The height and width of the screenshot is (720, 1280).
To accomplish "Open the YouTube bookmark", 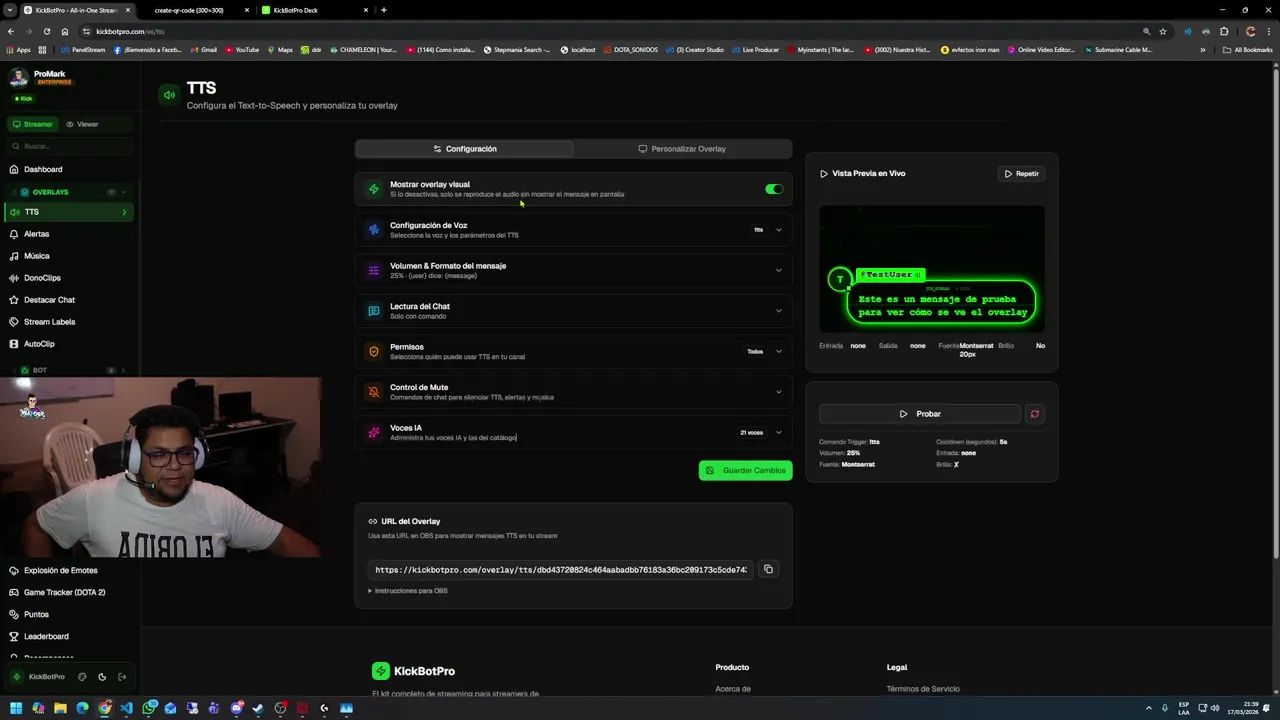I will pos(242,49).
